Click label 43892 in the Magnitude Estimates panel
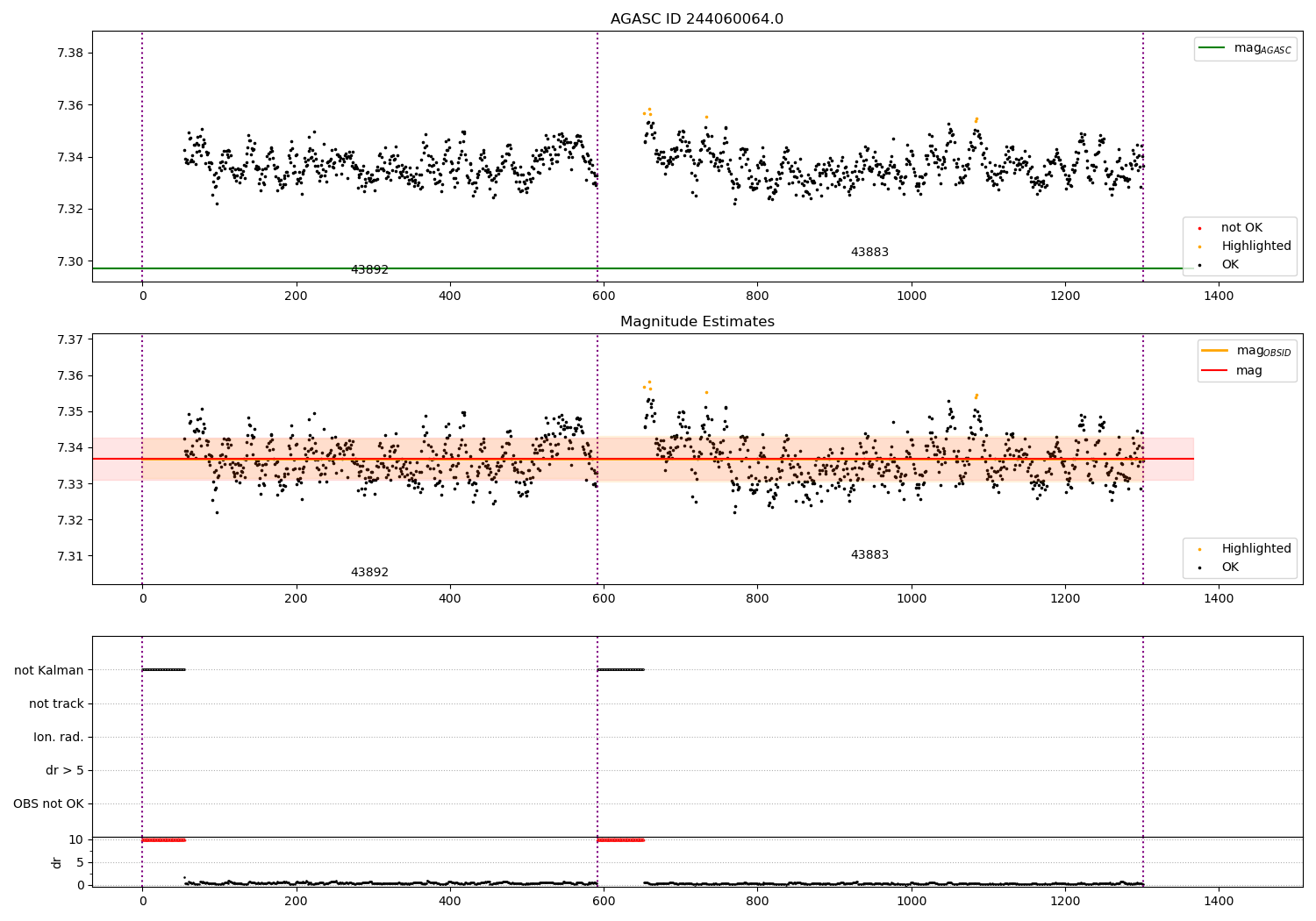The image size is (1316, 921). tap(369, 573)
